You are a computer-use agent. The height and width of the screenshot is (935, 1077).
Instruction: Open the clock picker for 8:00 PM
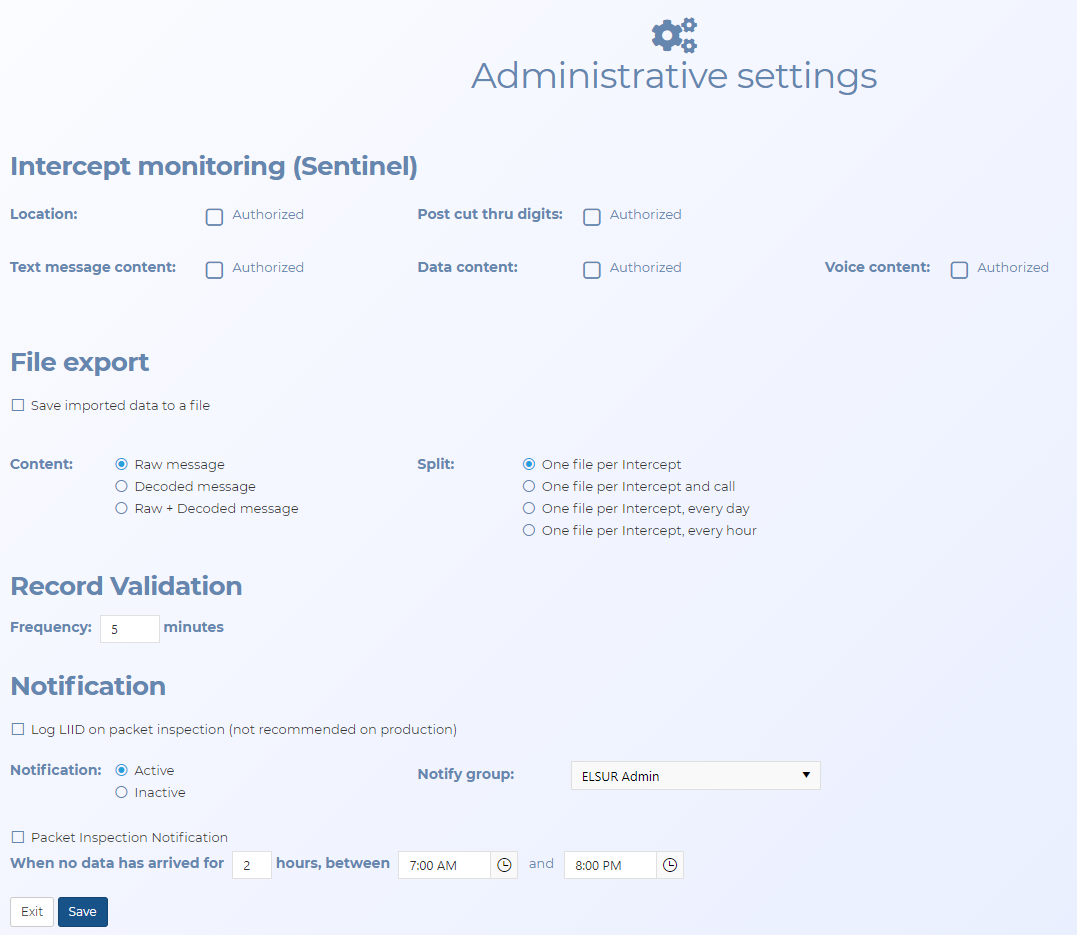pos(670,865)
